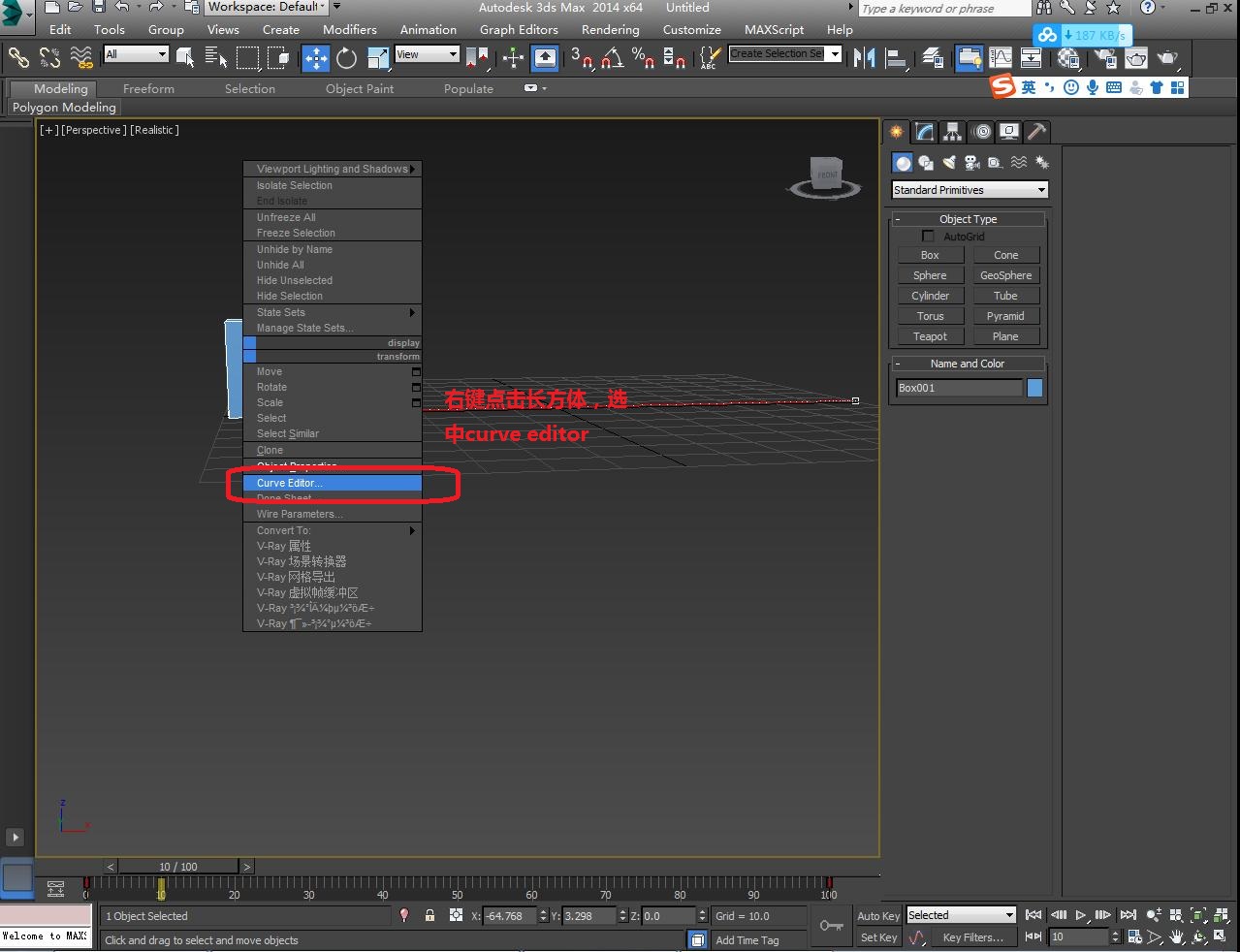Image resolution: width=1240 pixels, height=952 pixels.
Task: Click the Go to End playback button
Action: click(1128, 915)
